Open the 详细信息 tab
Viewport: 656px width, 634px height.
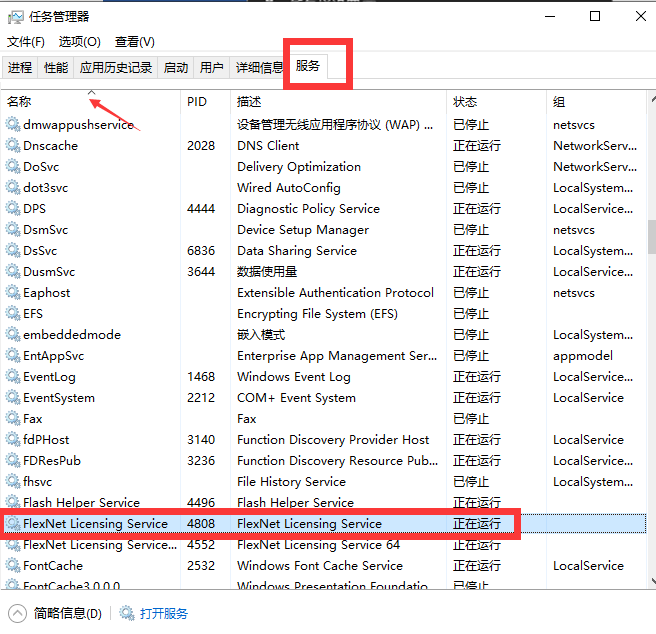click(259, 67)
